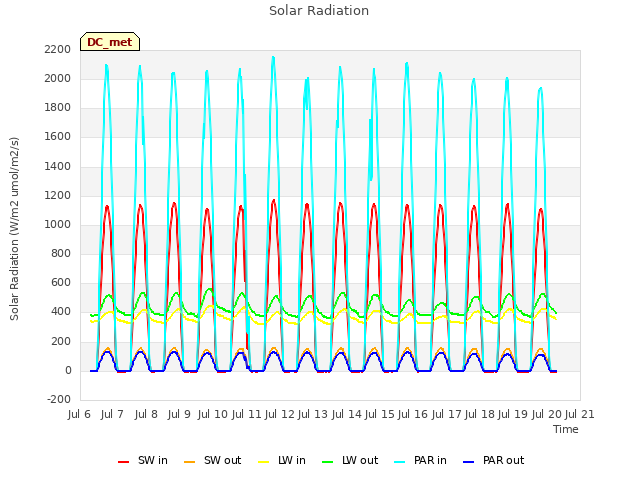Viewport: 640px width, 480px height.
Task: Click the Jul 13 x-axis label
Action: tap(312, 414)
